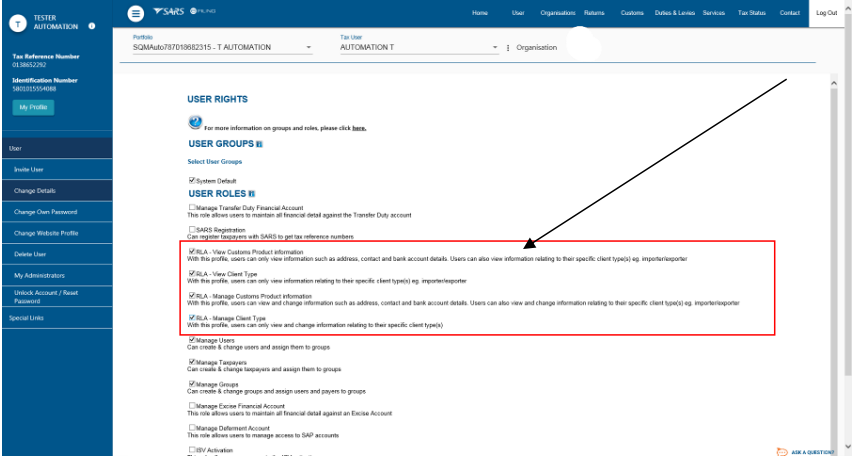Viewport: 855px width, 457px height.
Task: Open the Portfolio dropdown
Action: [x=222, y=47]
